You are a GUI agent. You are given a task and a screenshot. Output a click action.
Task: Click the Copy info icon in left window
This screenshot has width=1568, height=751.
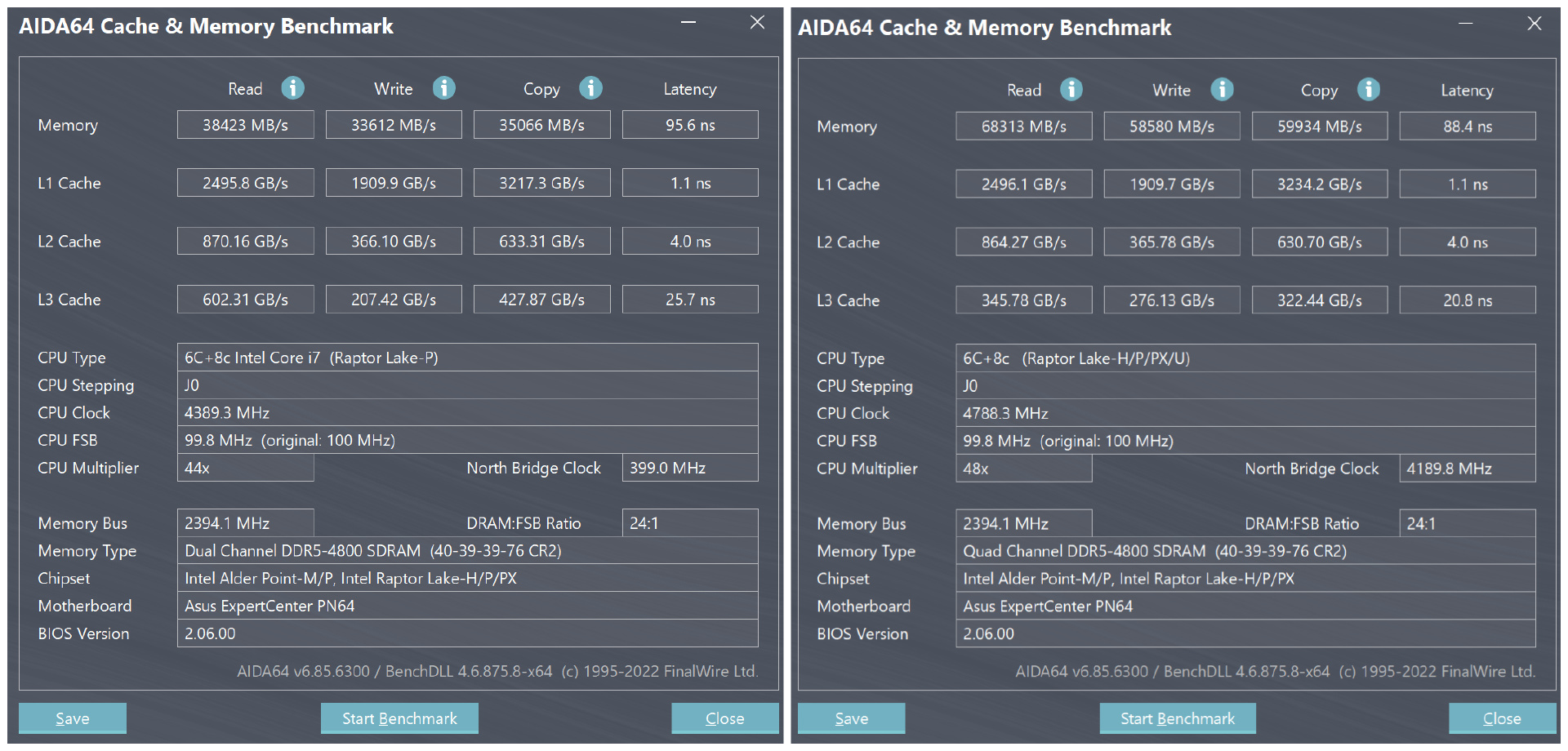(x=590, y=88)
